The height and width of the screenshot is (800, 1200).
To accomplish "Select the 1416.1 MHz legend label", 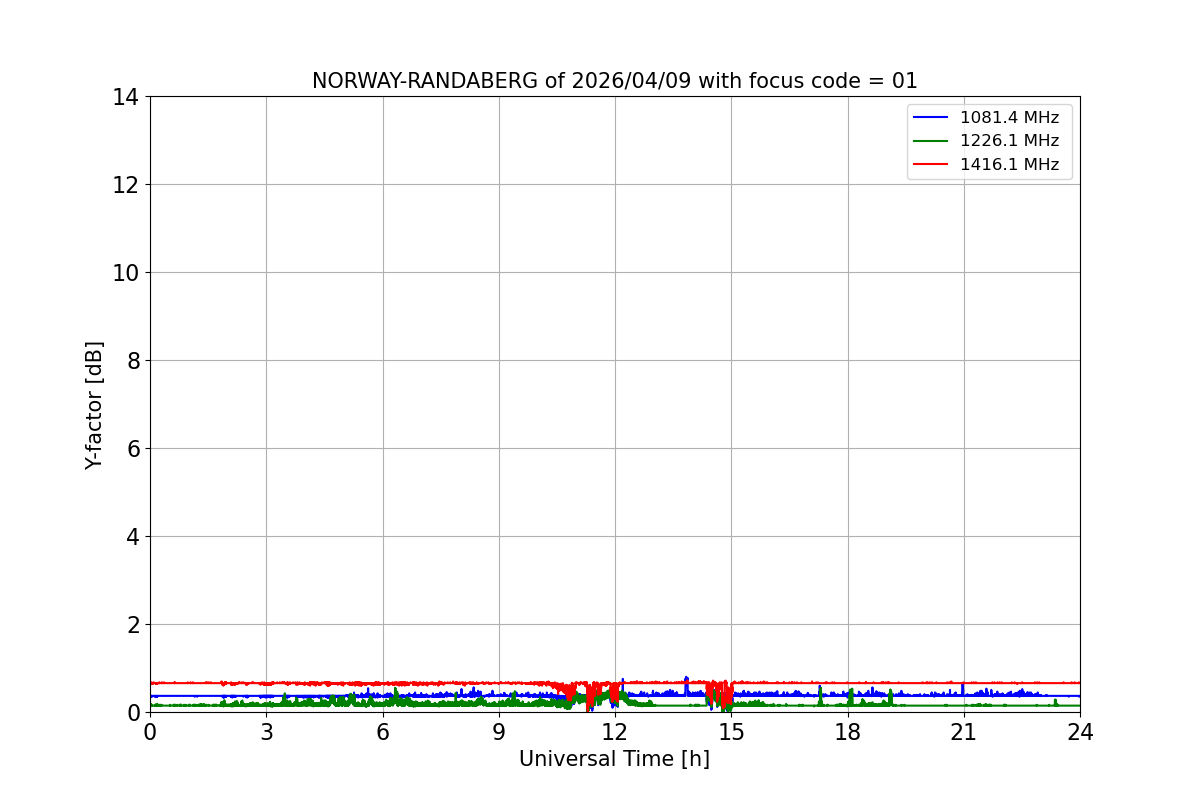I will (x=1009, y=164).
